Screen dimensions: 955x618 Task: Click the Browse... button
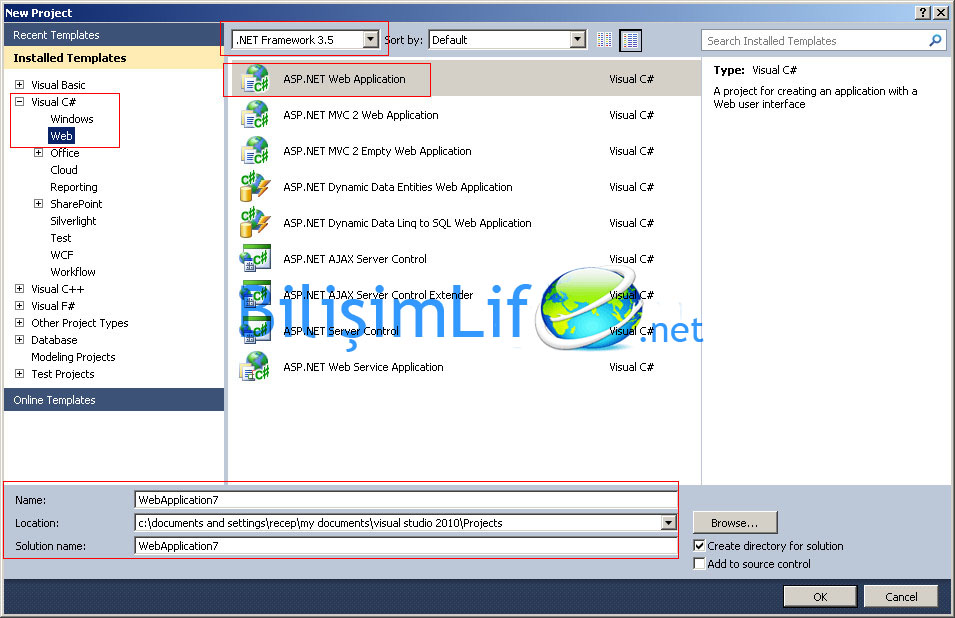tap(735, 523)
